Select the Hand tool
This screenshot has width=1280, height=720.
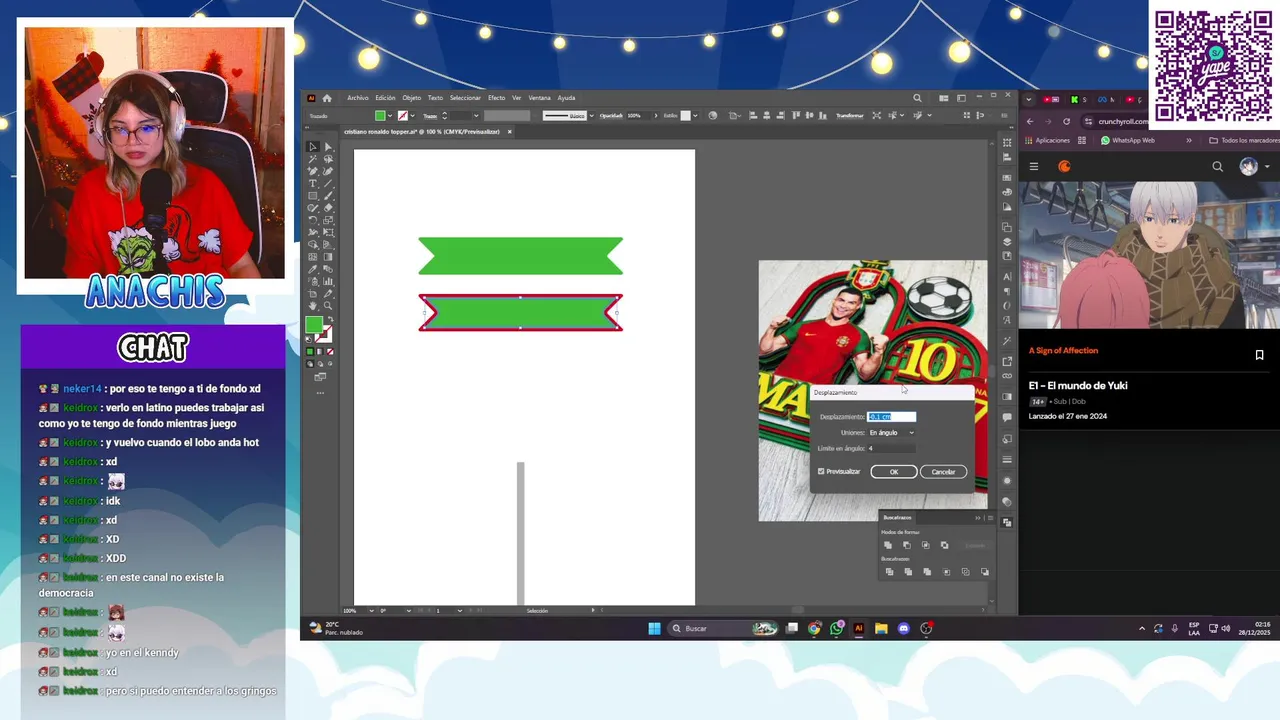[313, 305]
